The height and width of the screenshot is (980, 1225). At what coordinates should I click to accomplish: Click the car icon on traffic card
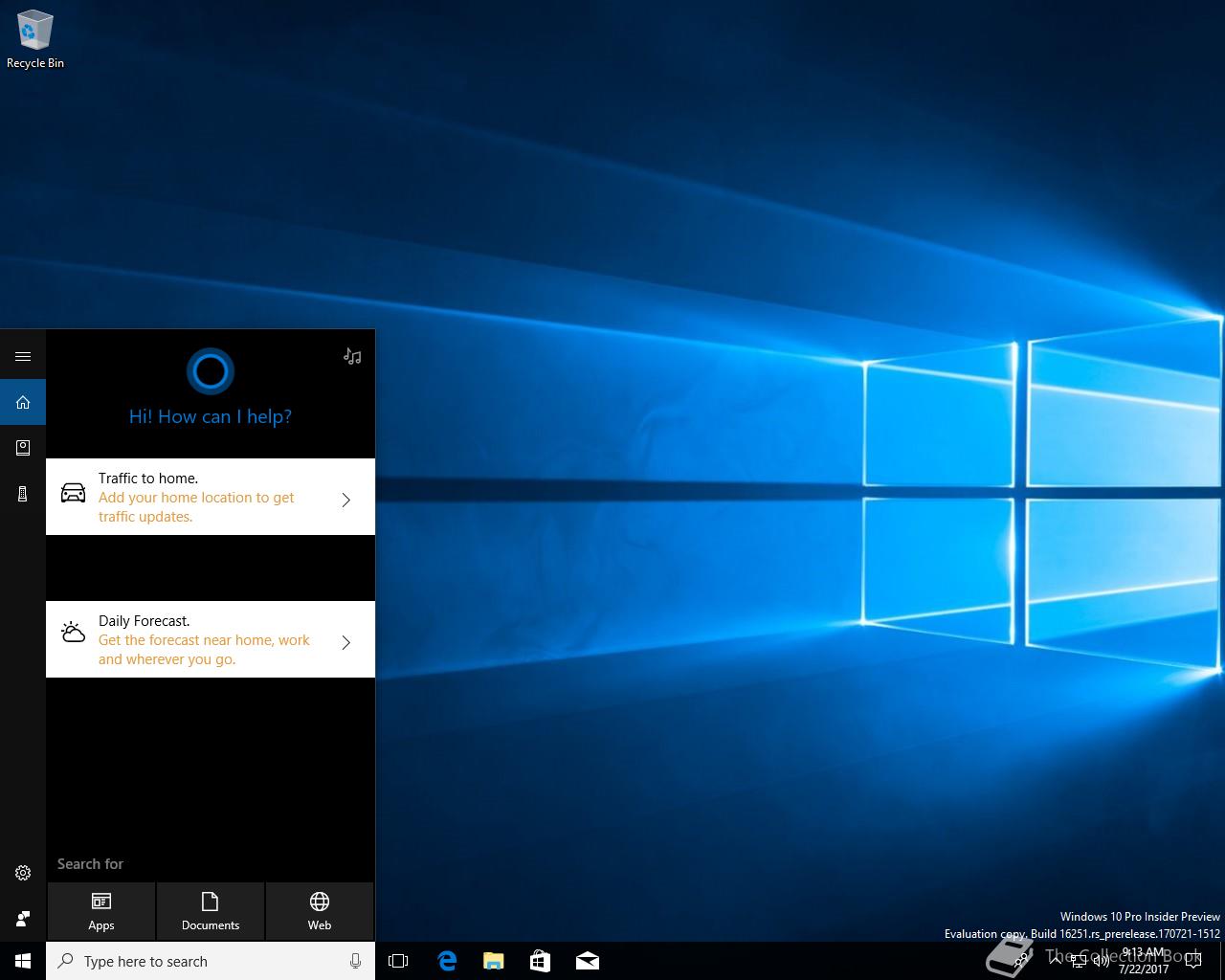pyautogui.click(x=73, y=493)
